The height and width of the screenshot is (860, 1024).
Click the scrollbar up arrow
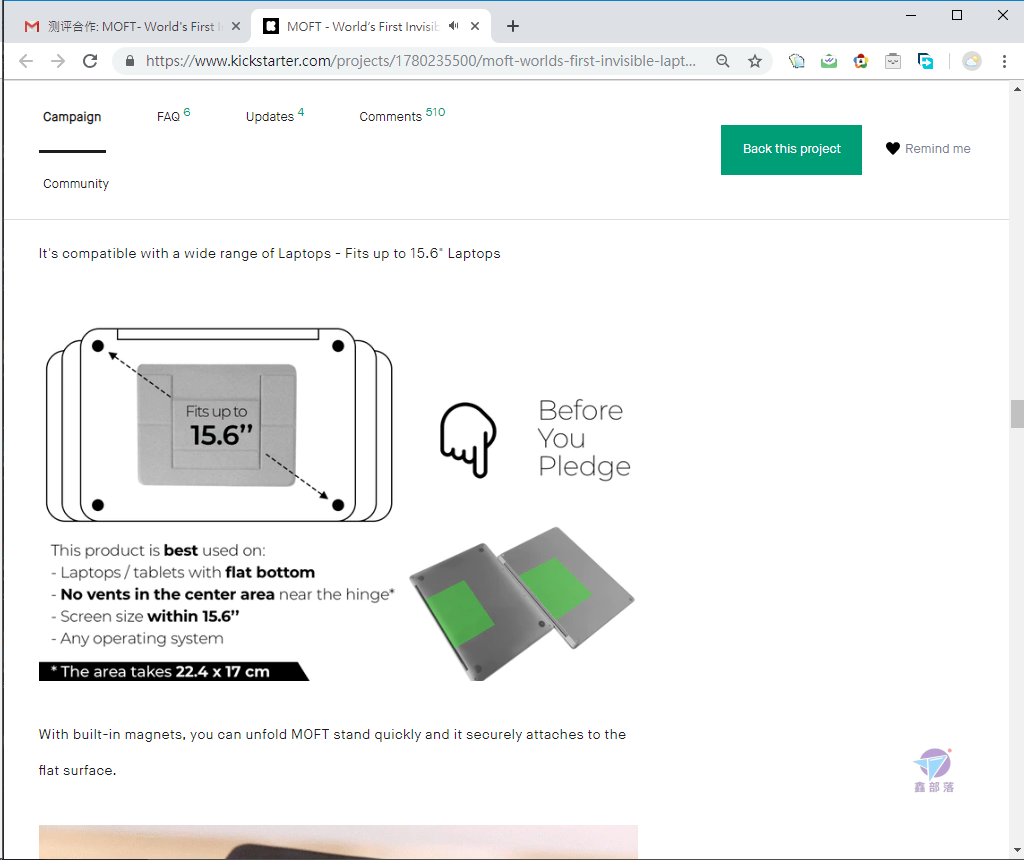click(1017, 89)
